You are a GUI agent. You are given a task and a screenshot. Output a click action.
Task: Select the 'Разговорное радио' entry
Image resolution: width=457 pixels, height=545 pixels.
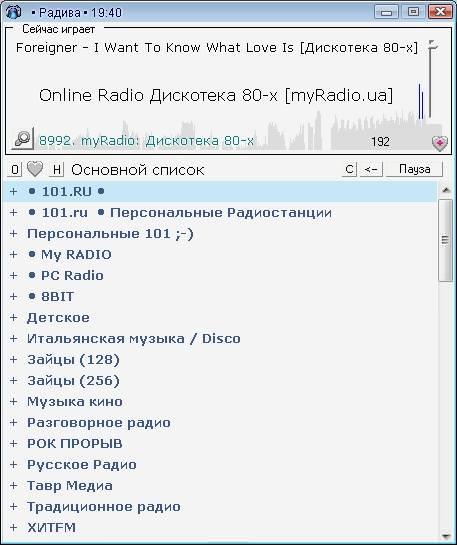click(99, 423)
